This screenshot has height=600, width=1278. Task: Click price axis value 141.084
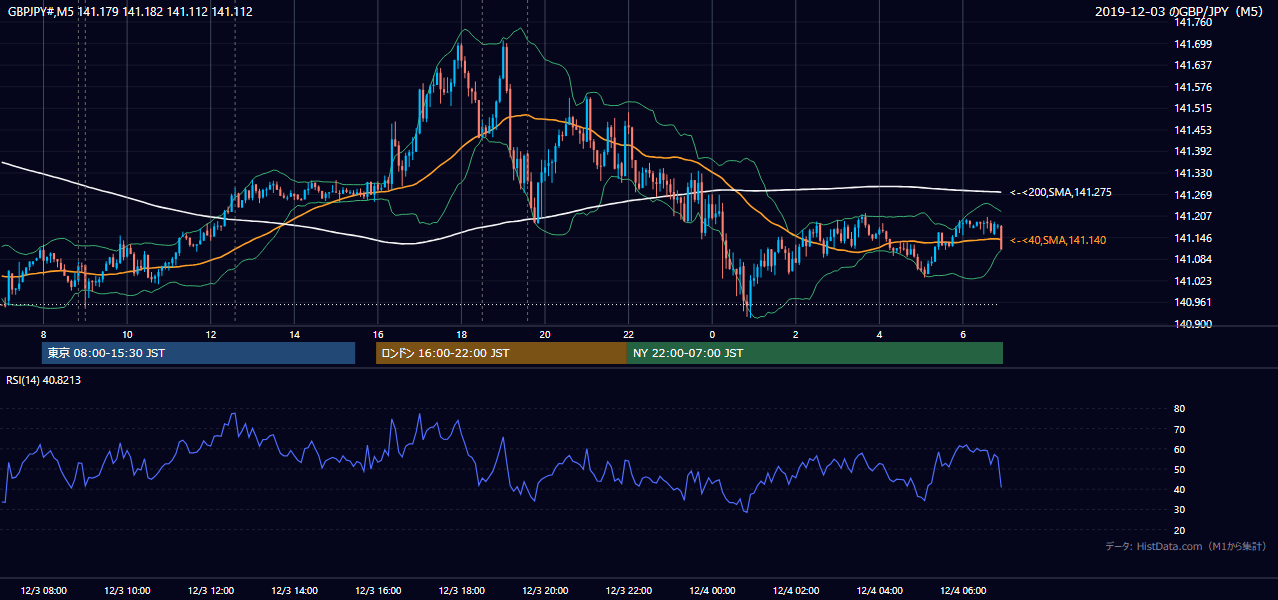tap(1192, 259)
